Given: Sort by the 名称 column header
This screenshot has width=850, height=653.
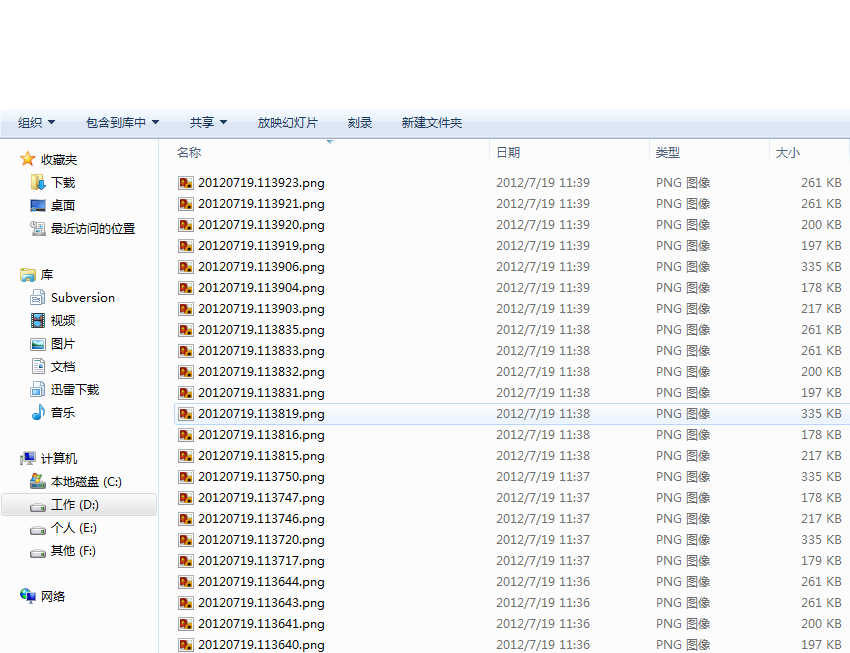Looking at the screenshot, I should 189,153.
